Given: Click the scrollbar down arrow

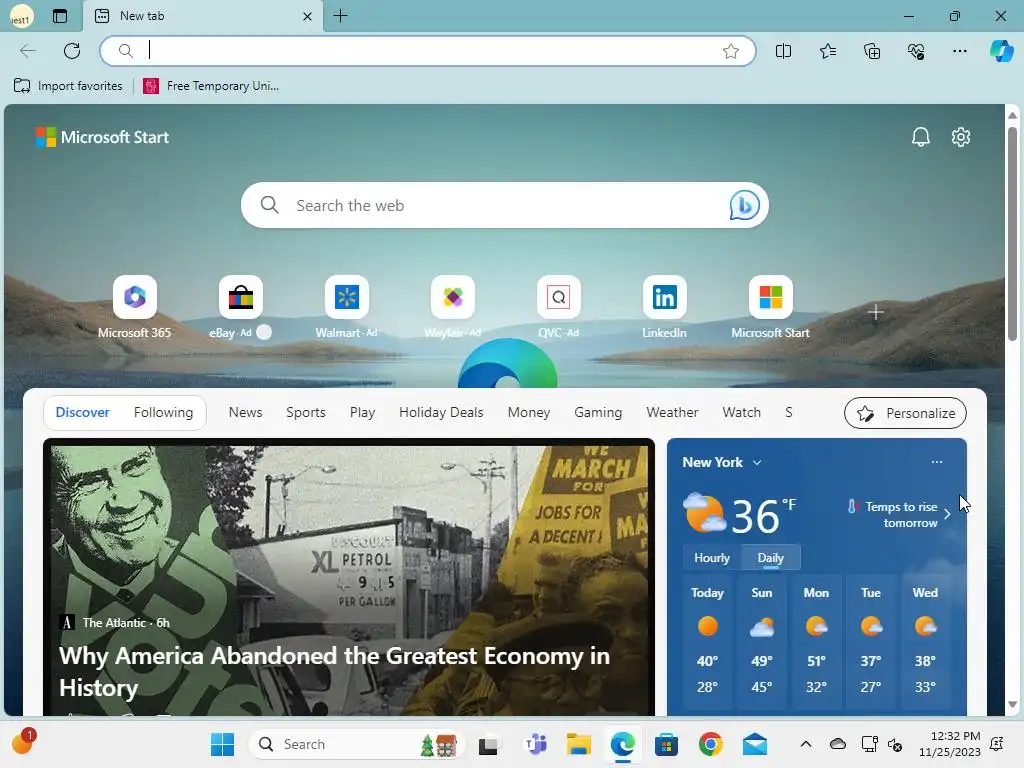Looking at the screenshot, I should (1012, 704).
